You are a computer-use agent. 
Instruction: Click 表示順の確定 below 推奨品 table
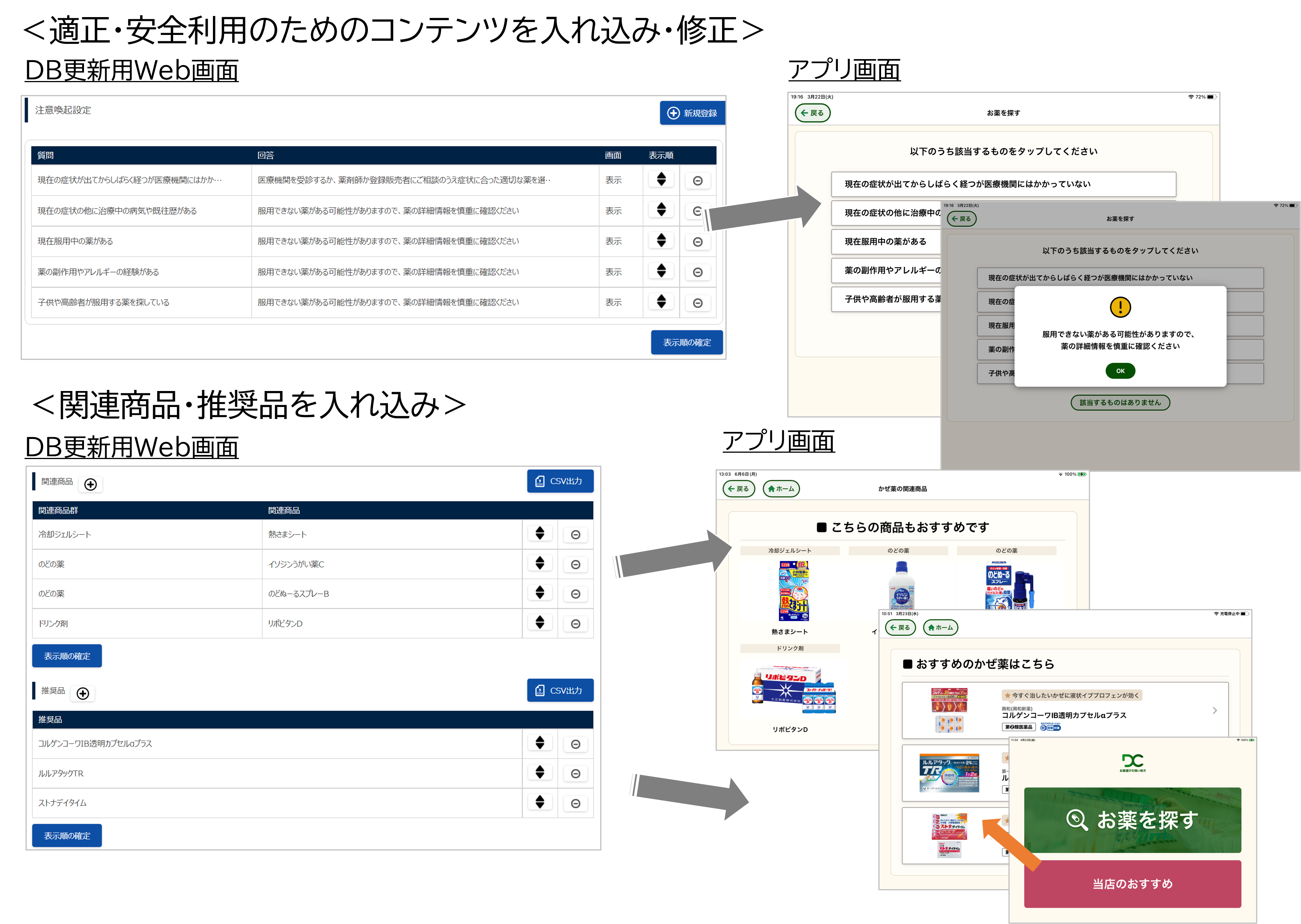point(67,835)
